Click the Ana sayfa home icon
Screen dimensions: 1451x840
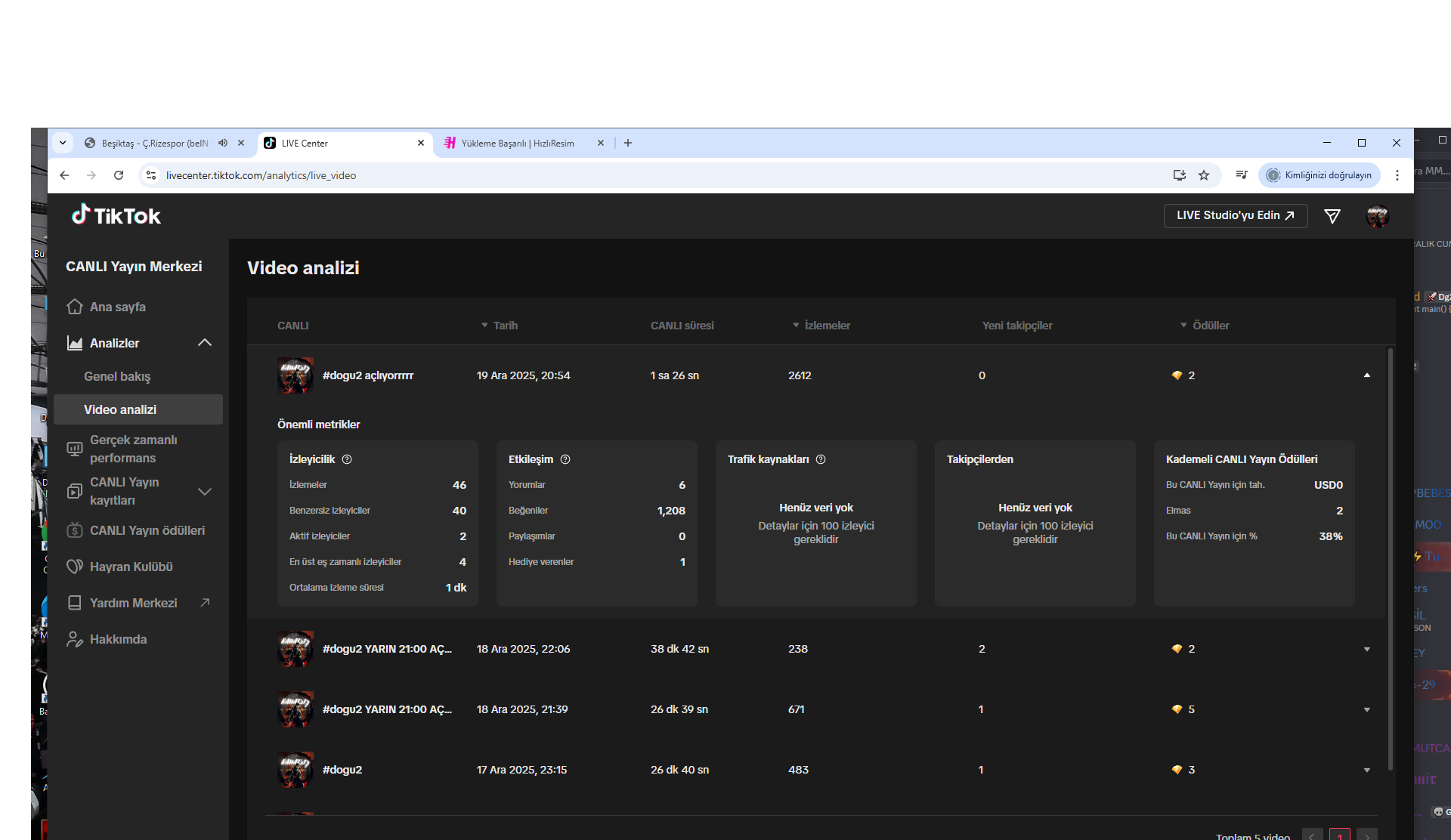[x=75, y=307]
